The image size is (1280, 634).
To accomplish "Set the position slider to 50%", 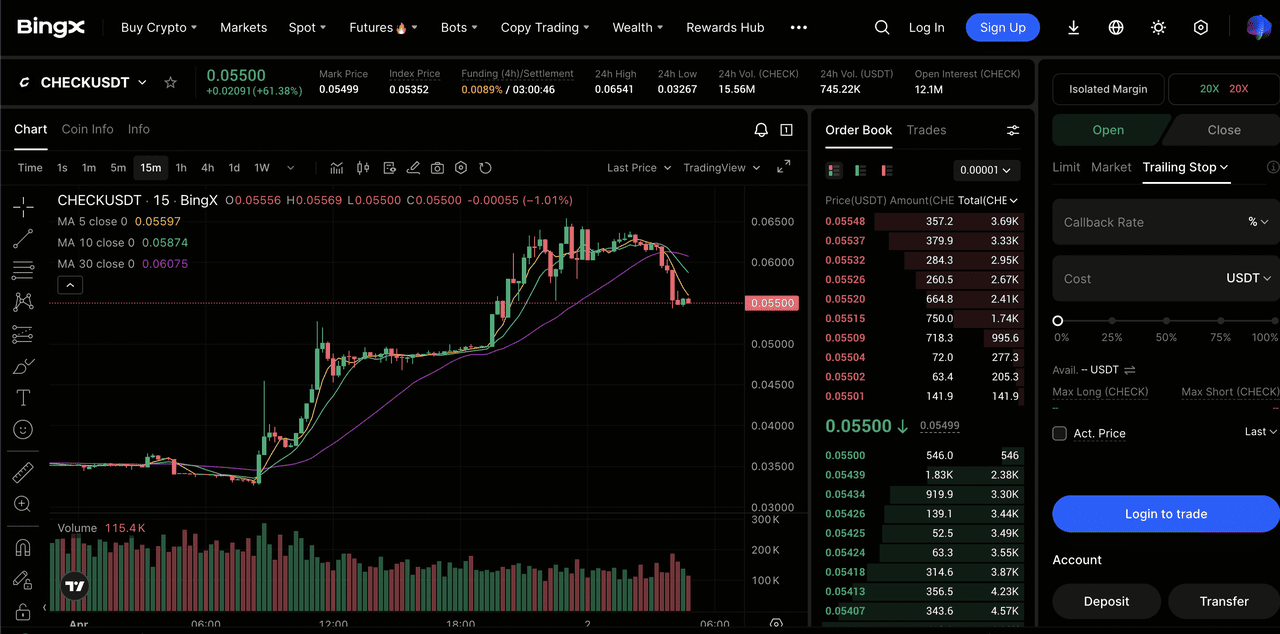I will click(1166, 321).
